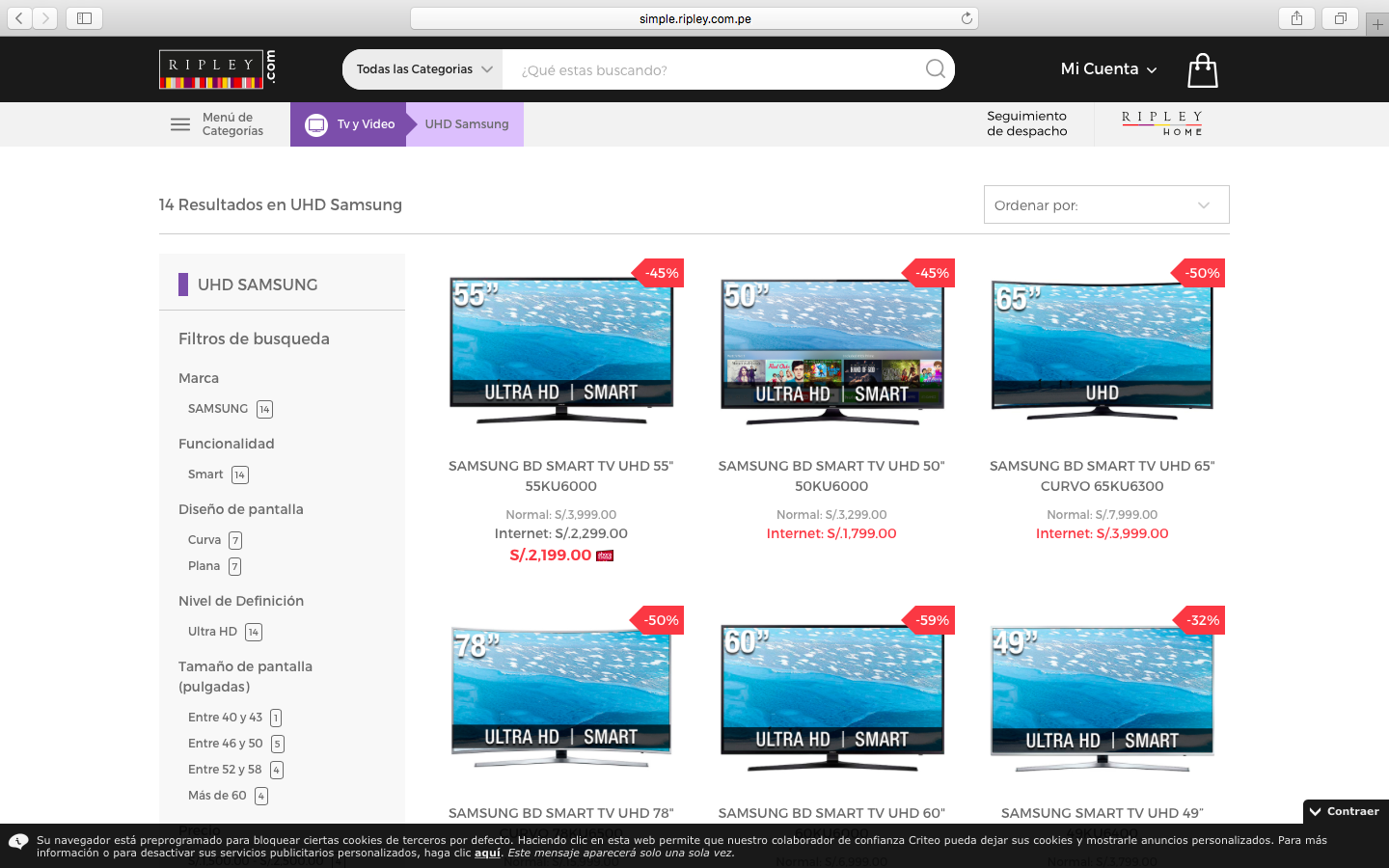
Task: Click the Internet: S/.3,999.00 price
Action: pos(1102,533)
